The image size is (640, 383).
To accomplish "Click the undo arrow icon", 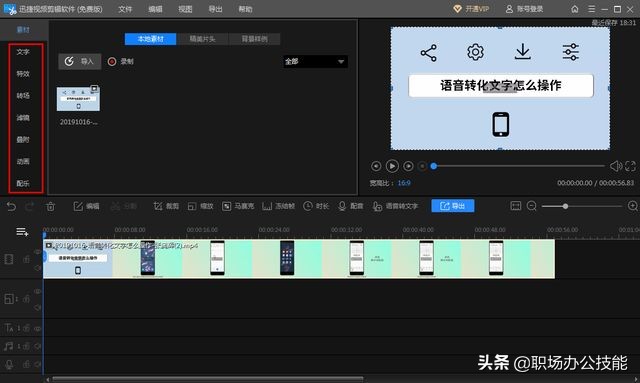I will click(11, 207).
